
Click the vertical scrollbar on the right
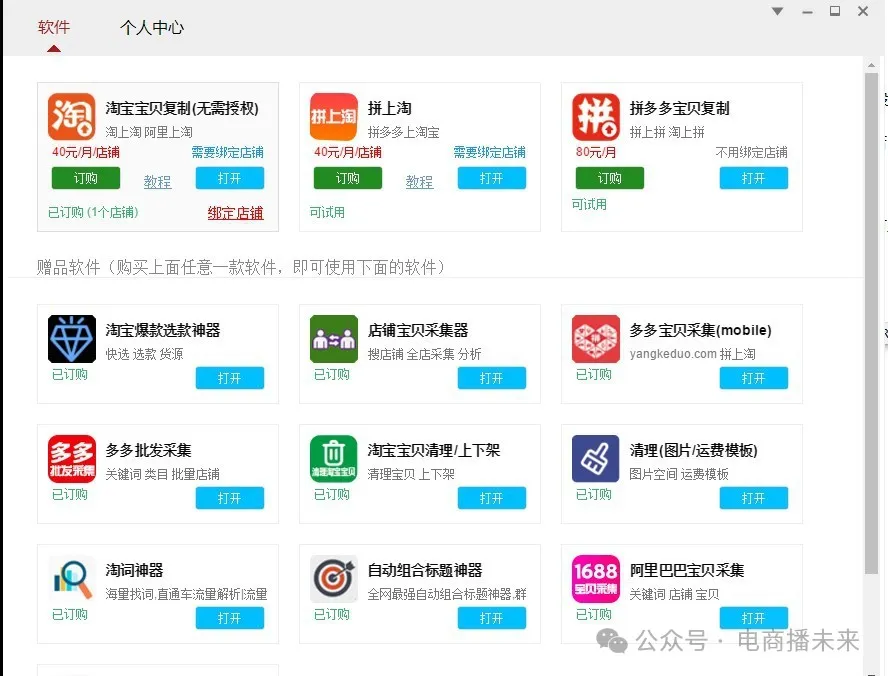click(871, 250)
